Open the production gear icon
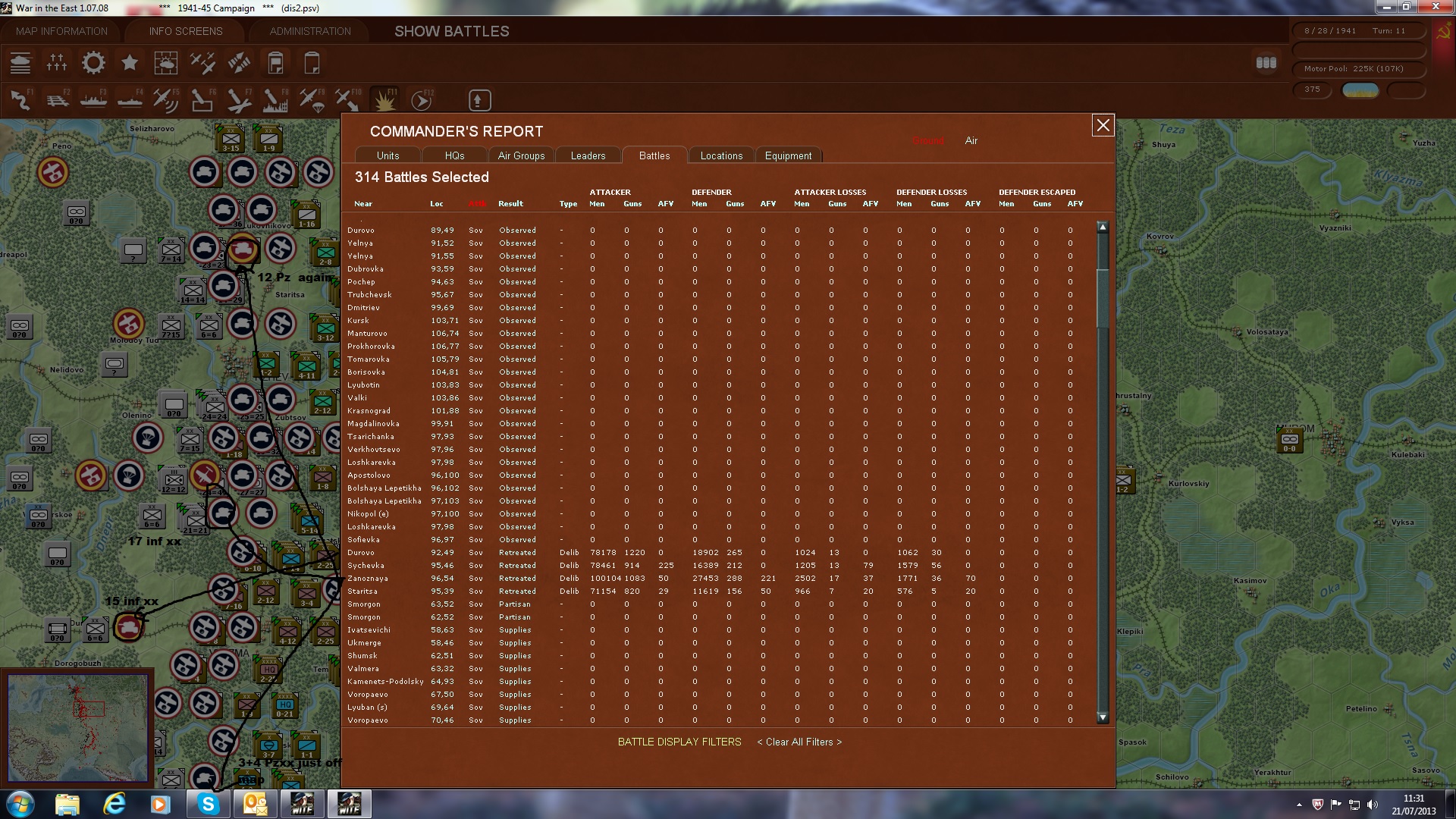This screenshot has width=1456, height=819. pyautogui.click(x=93, y=63)
